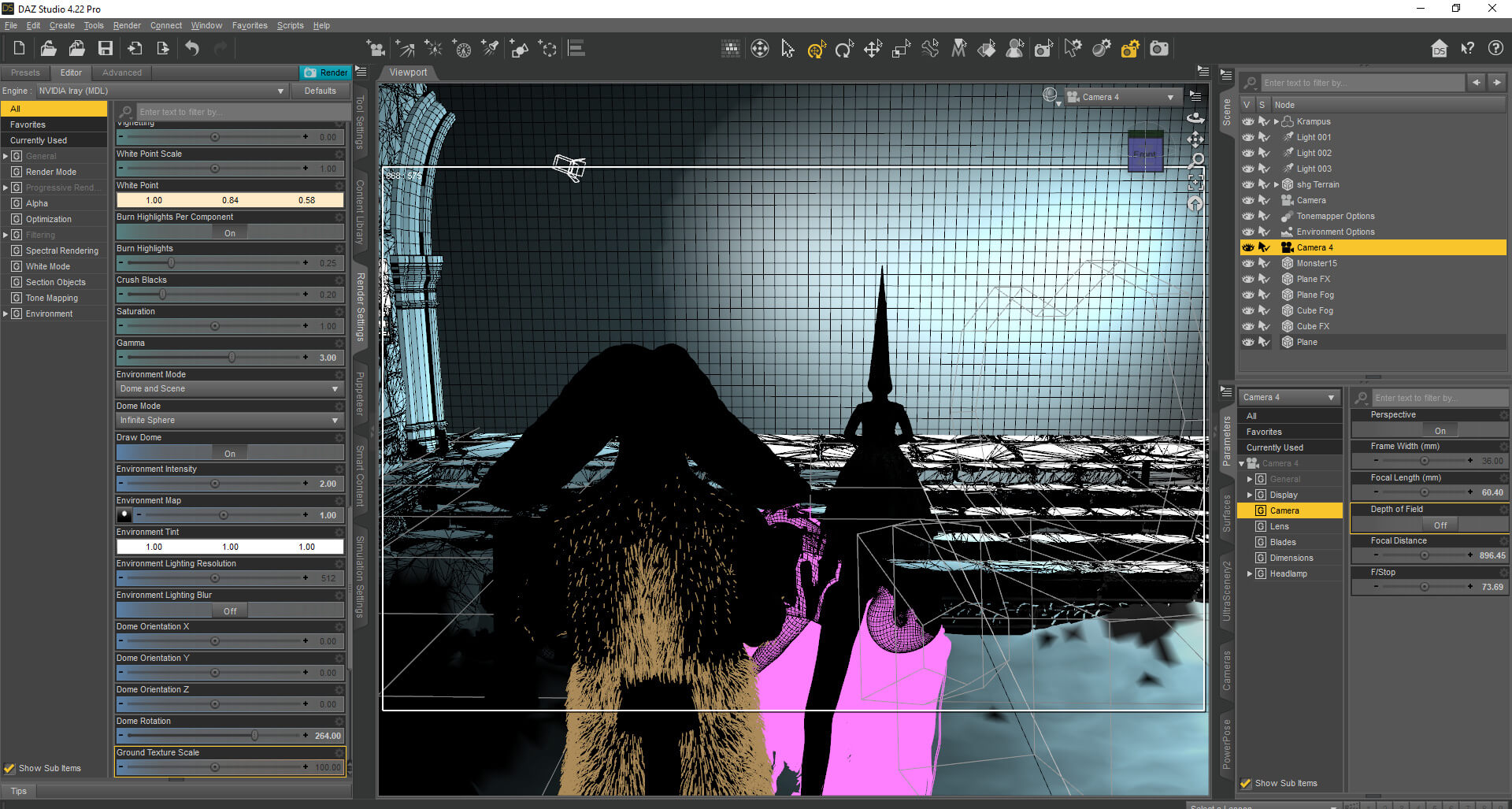Click the teal Render button
This screenshot has height=809, width=1512.
pos(325,72)
